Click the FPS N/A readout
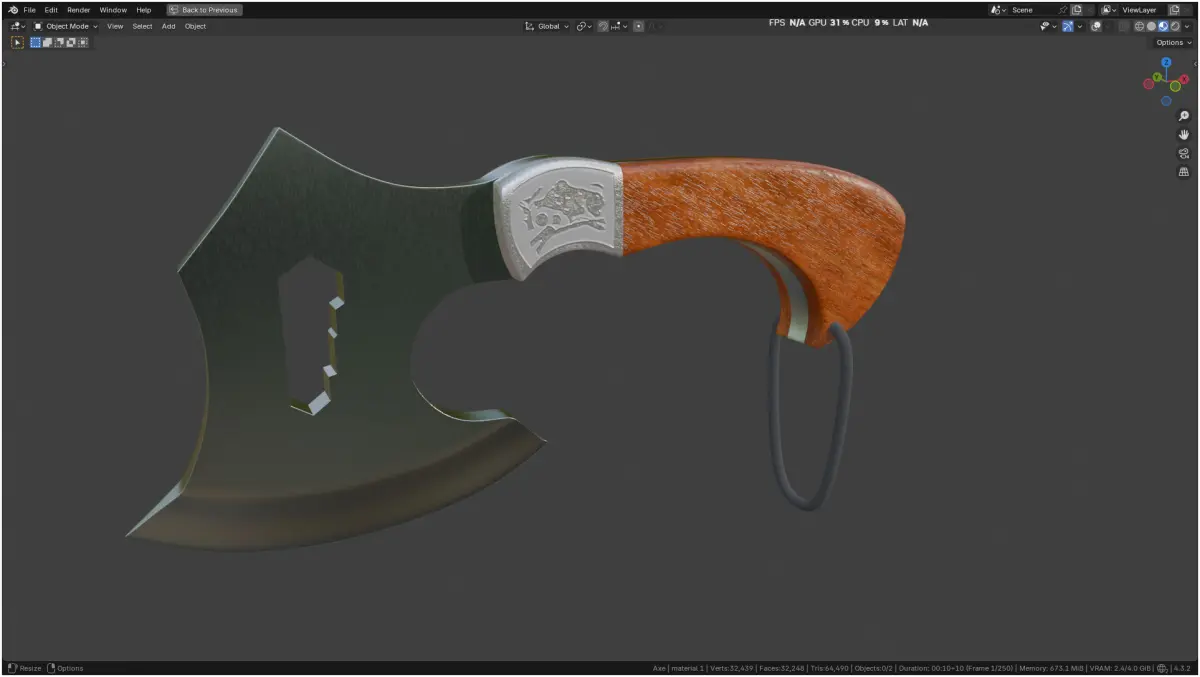 (787, 22)
